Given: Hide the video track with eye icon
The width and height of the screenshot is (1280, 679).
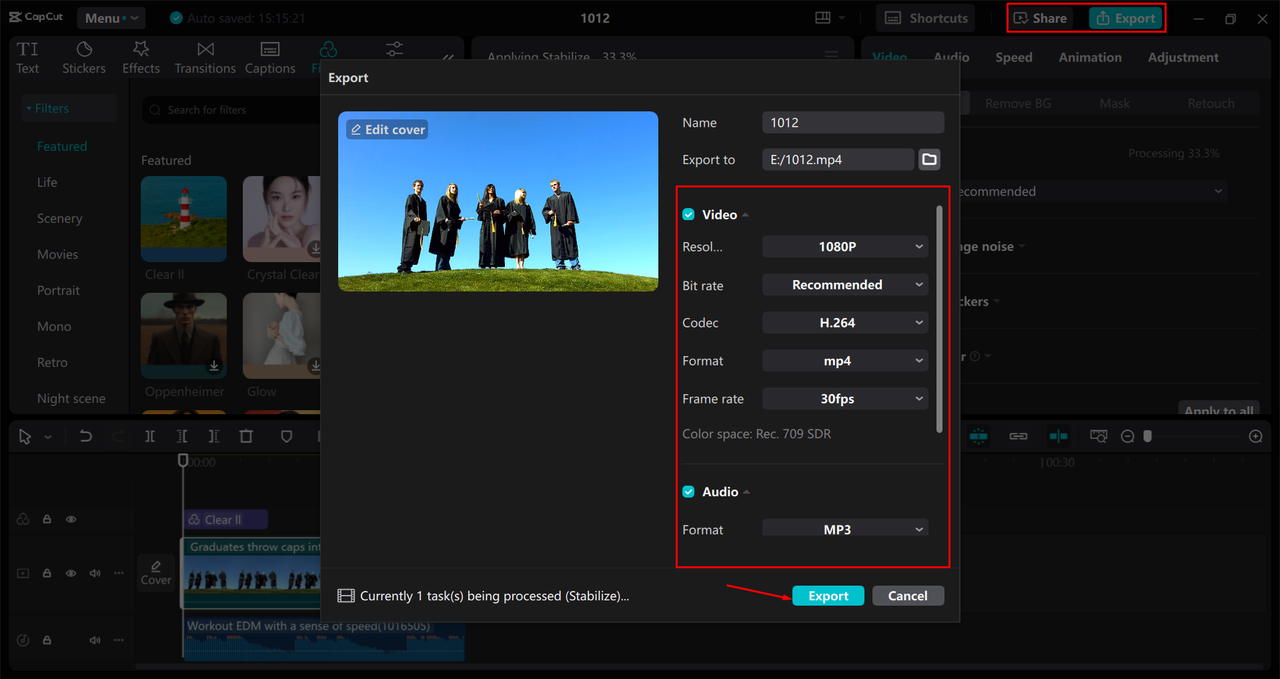Looking at the screenshot, I should [71, 573].
